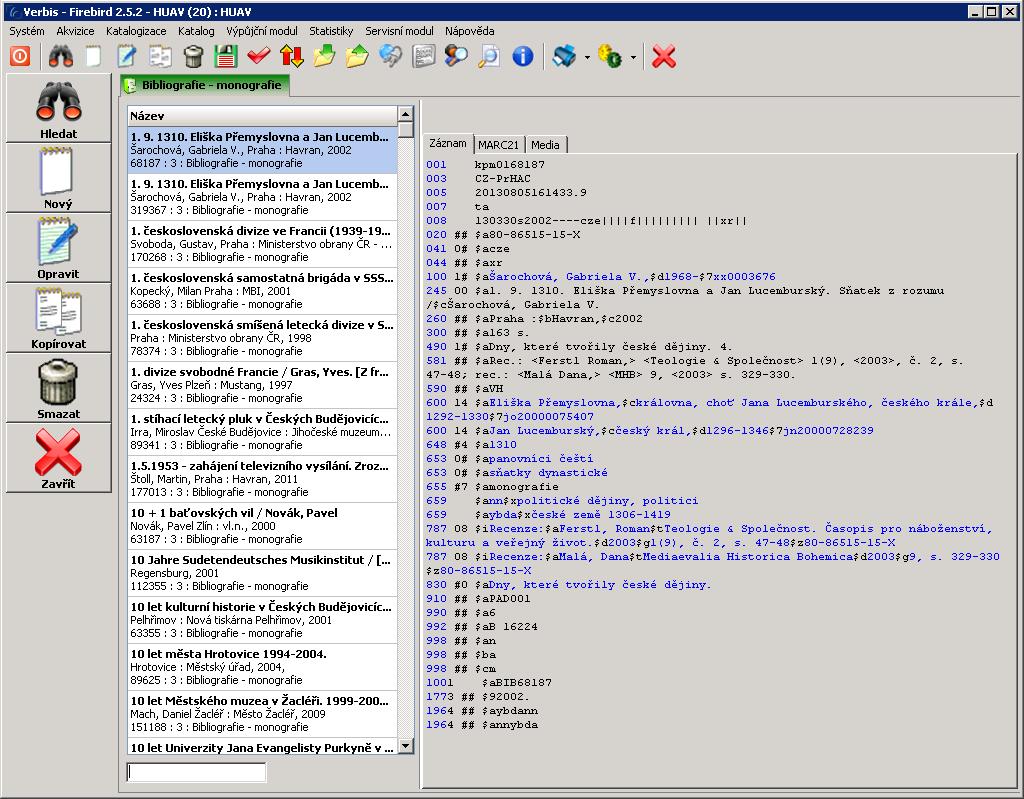Click the toolbar binoculars search icon
The height and width of the screenshot is (799, 1024).
(x=60, y=56)
